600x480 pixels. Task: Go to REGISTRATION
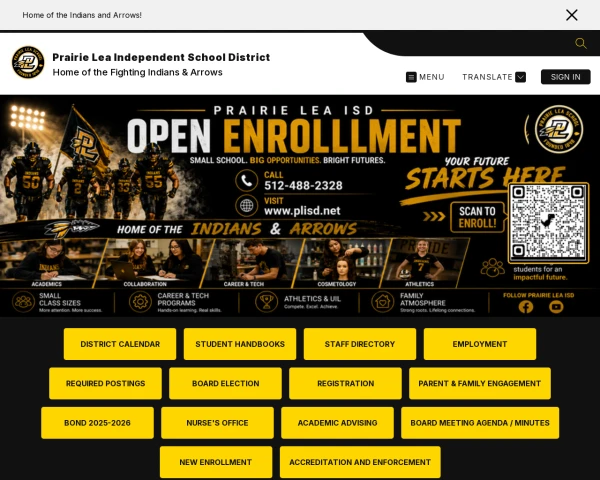(x=346, y=384)
